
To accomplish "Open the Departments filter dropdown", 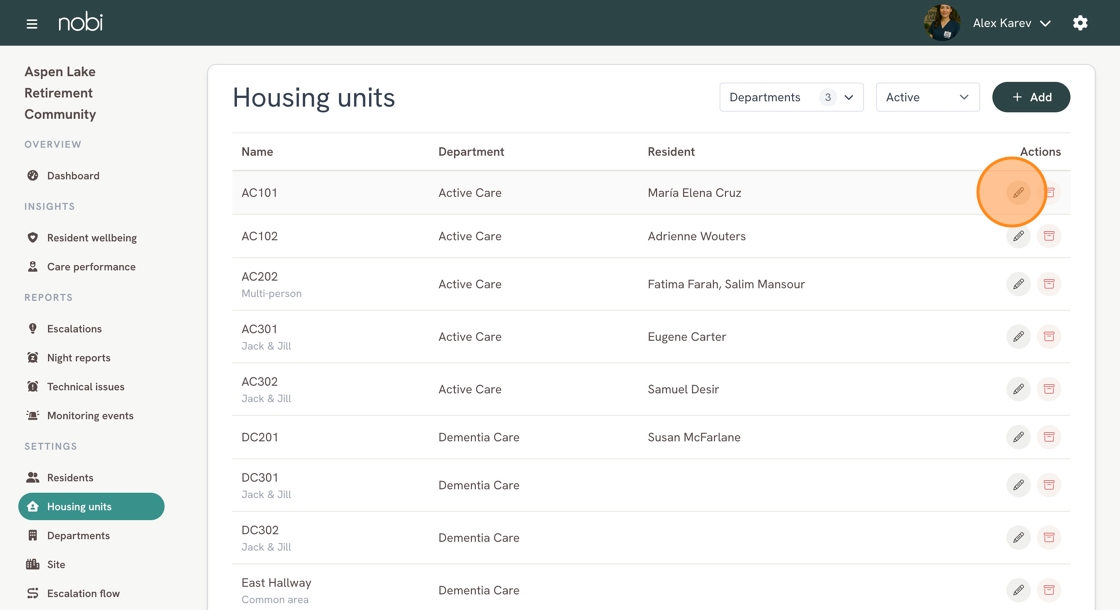I will point(791,97).
